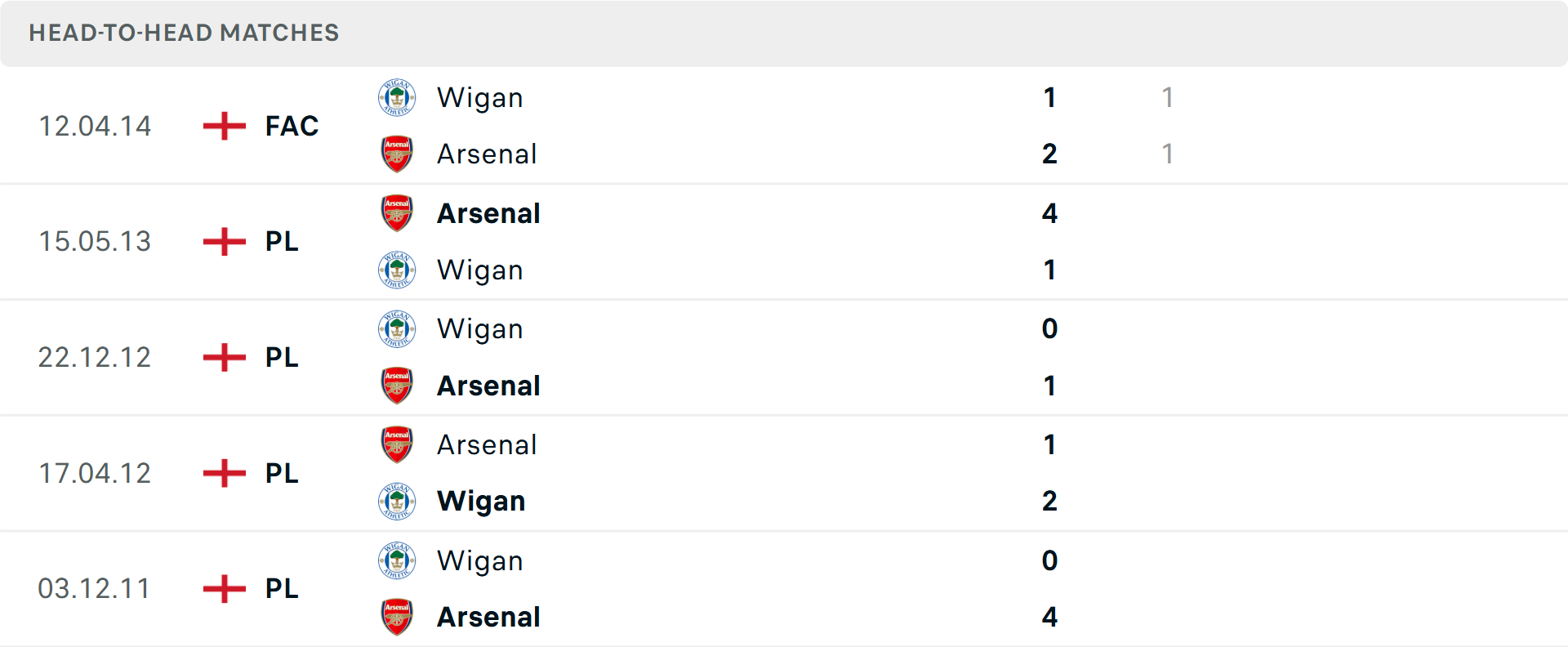The width and height of the screenshot is (1568, 647).
Task: Click the Wigan club crest in the 12.04.14 match
Action: point(397,97)
